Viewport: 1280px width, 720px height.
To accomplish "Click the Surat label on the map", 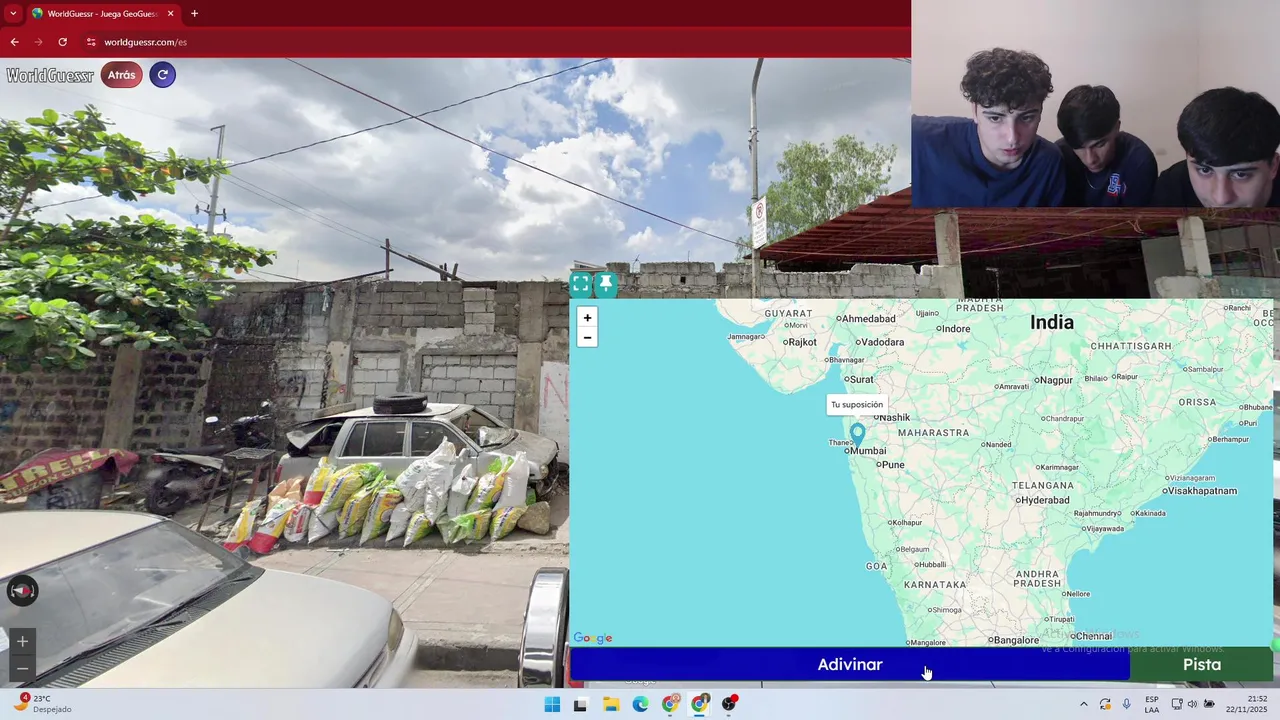I will (861, 380).
